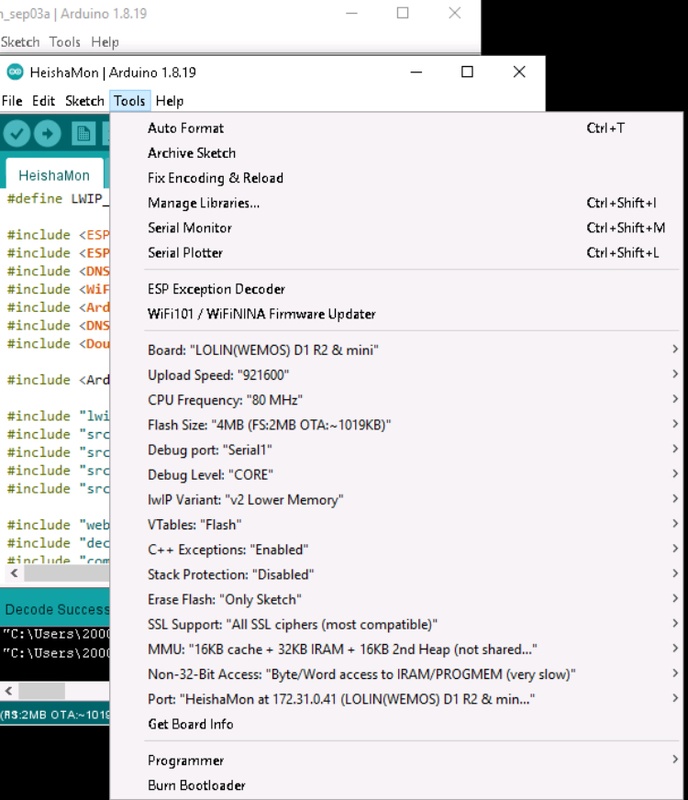Click the Upload arrow toolbar icon
Image resolution: width=688 pixels, height=800 pixels.
[x=47, y=134]
